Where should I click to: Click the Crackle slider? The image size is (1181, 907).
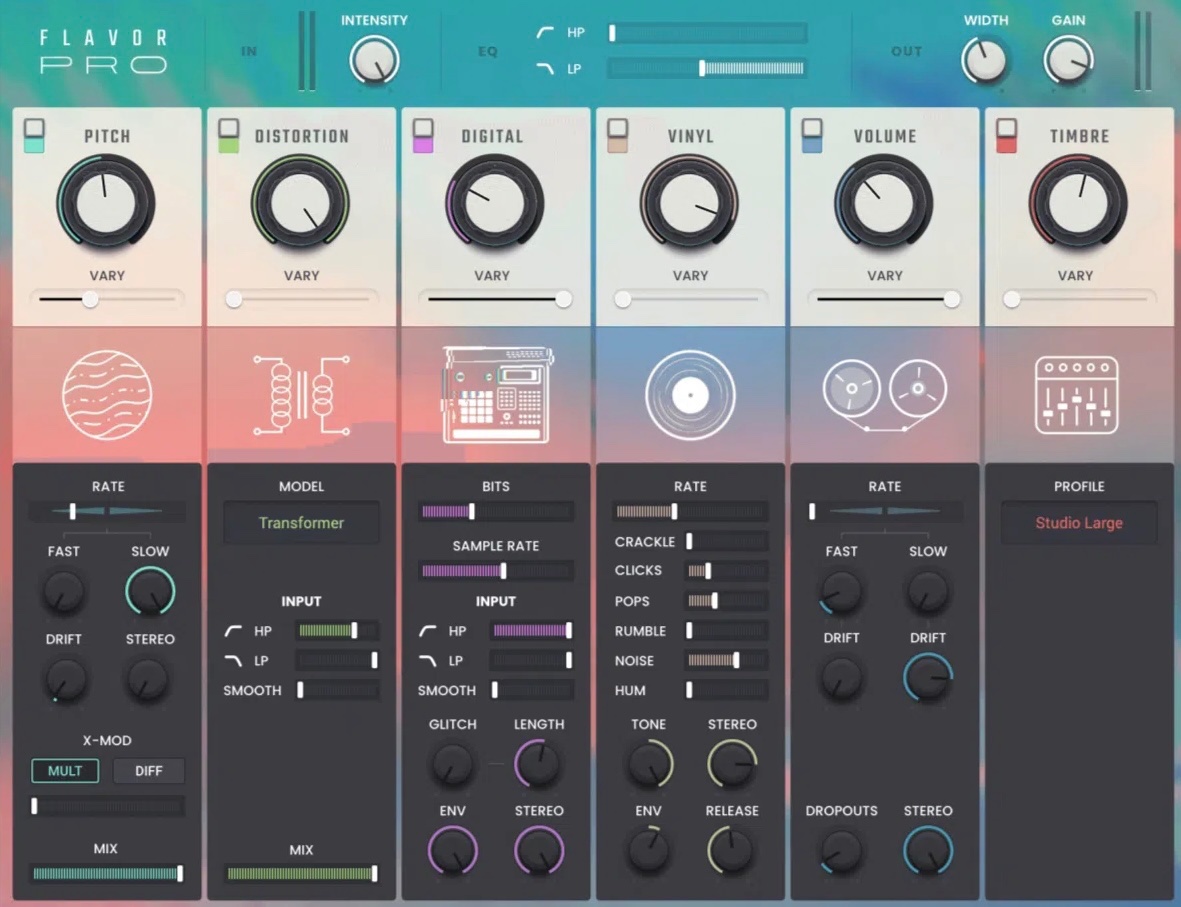726,541
